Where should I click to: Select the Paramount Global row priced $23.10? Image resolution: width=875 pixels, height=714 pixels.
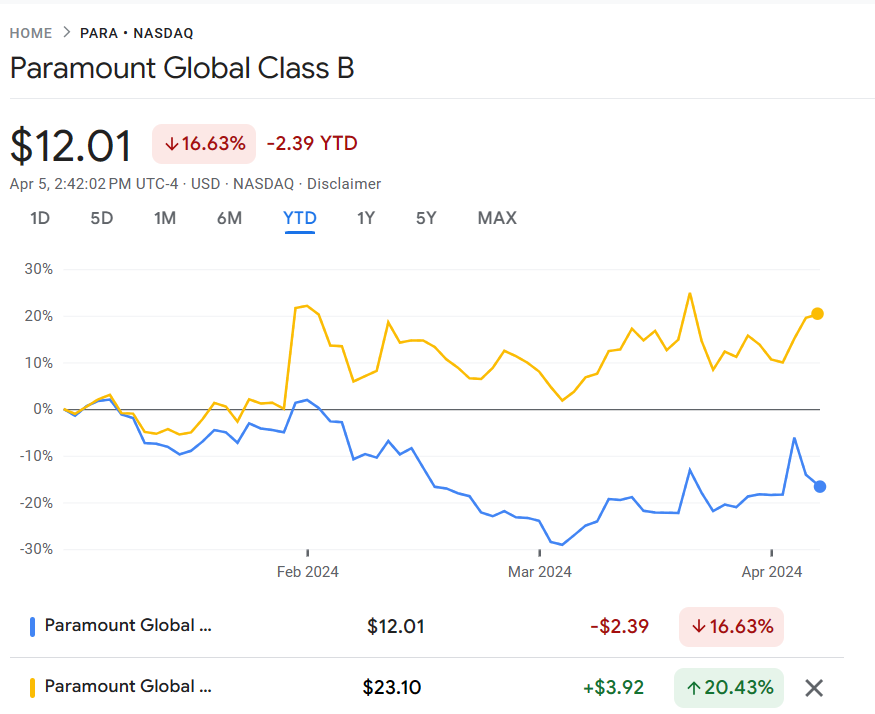(x=426, y=688)
